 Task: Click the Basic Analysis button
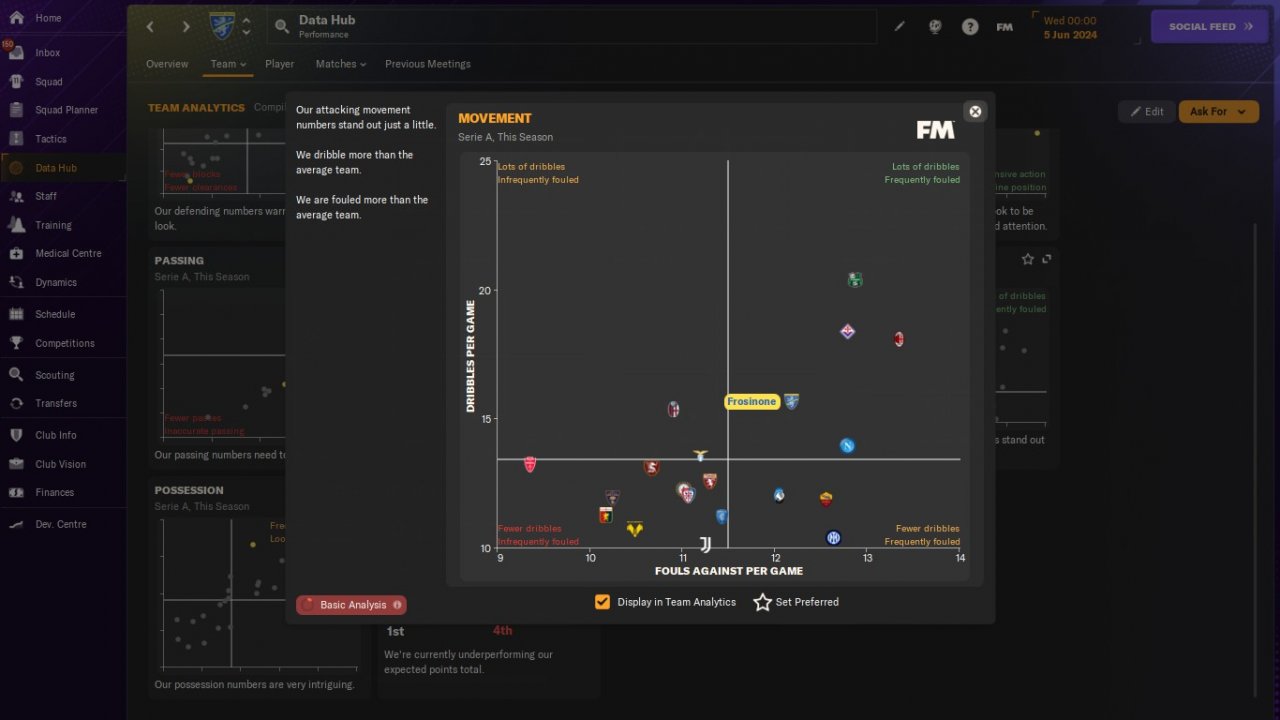click(x=351, y=605)
